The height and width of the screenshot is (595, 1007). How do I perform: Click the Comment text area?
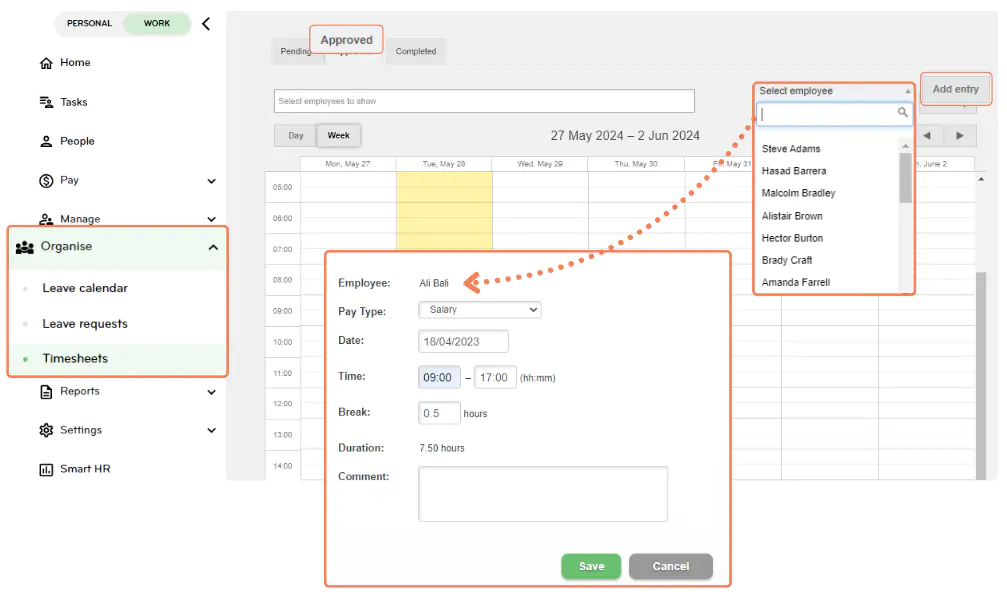click(x=543, y=493)
